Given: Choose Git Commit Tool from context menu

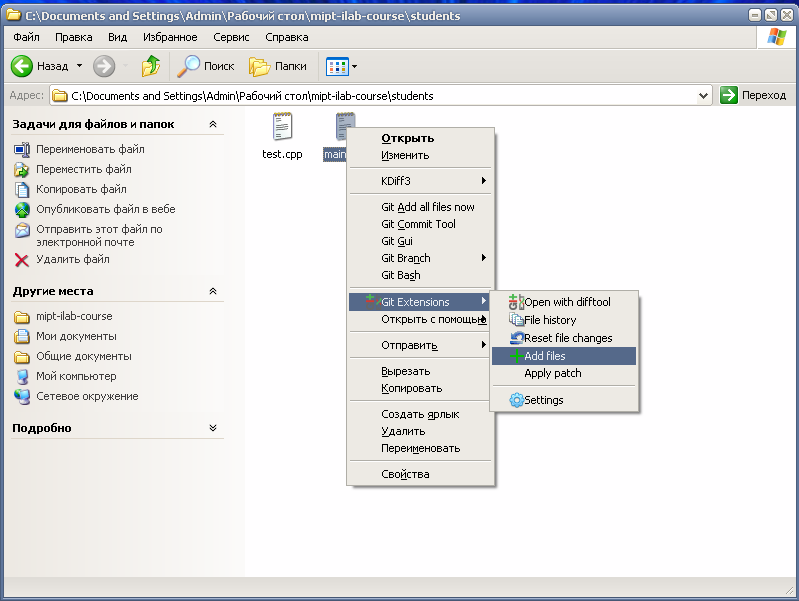Looking at the screenshot, I should click(418, 224).
